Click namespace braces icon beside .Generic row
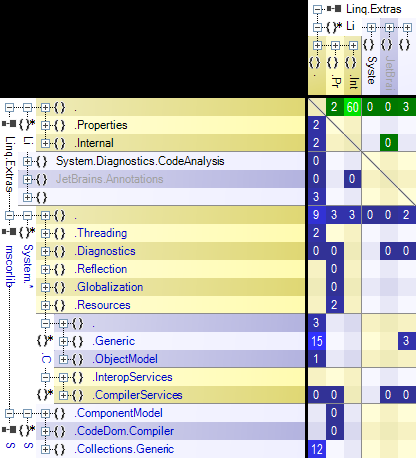Screen dimensions: 416x458 [x=77, y=341]
